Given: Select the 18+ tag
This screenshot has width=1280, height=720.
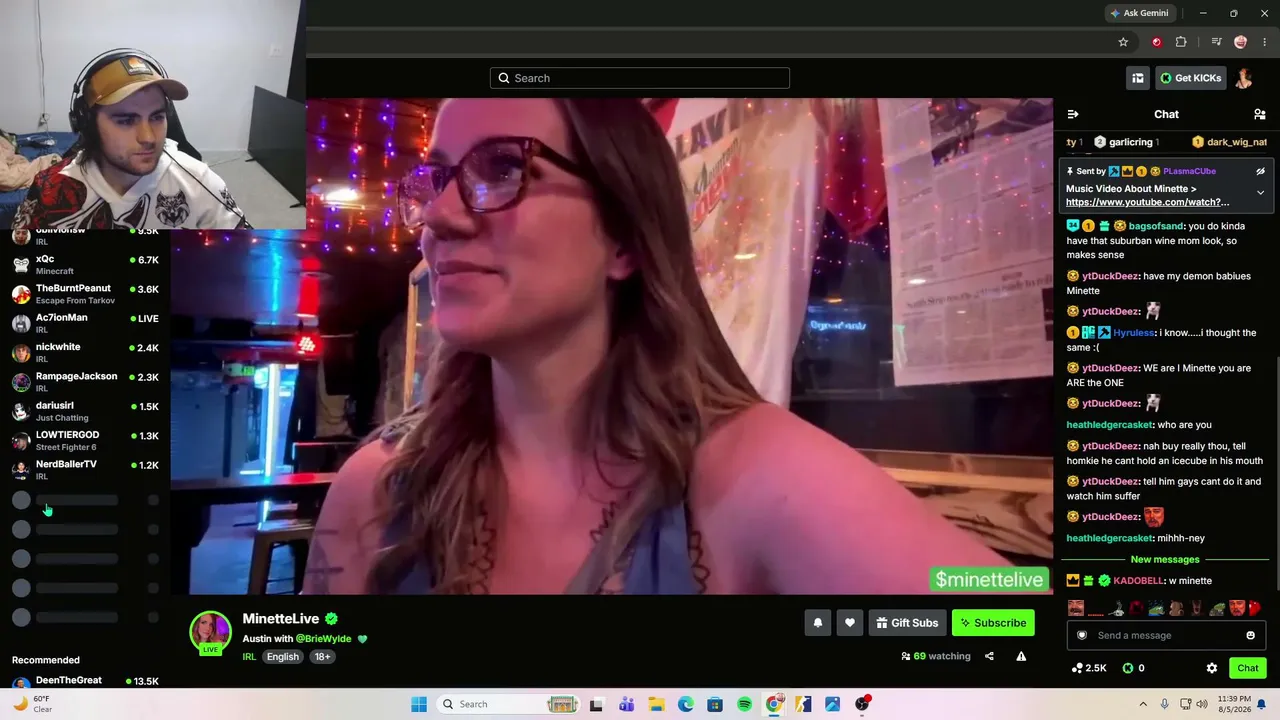Looking at the screenshot, I should tap(323, 657).
